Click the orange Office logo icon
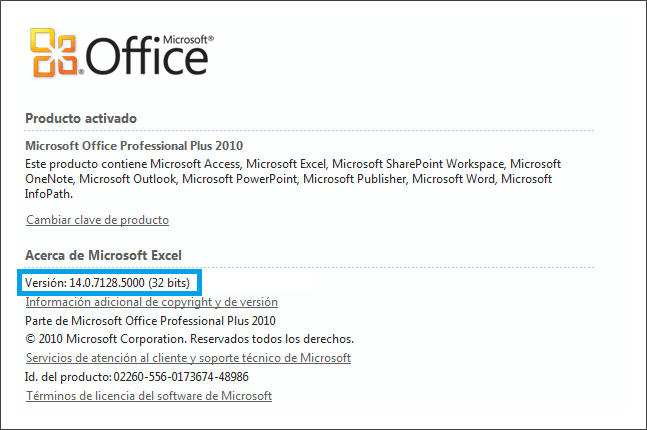Screen dimensions: 647x430 pyautogui.click(x=54, y=52)
